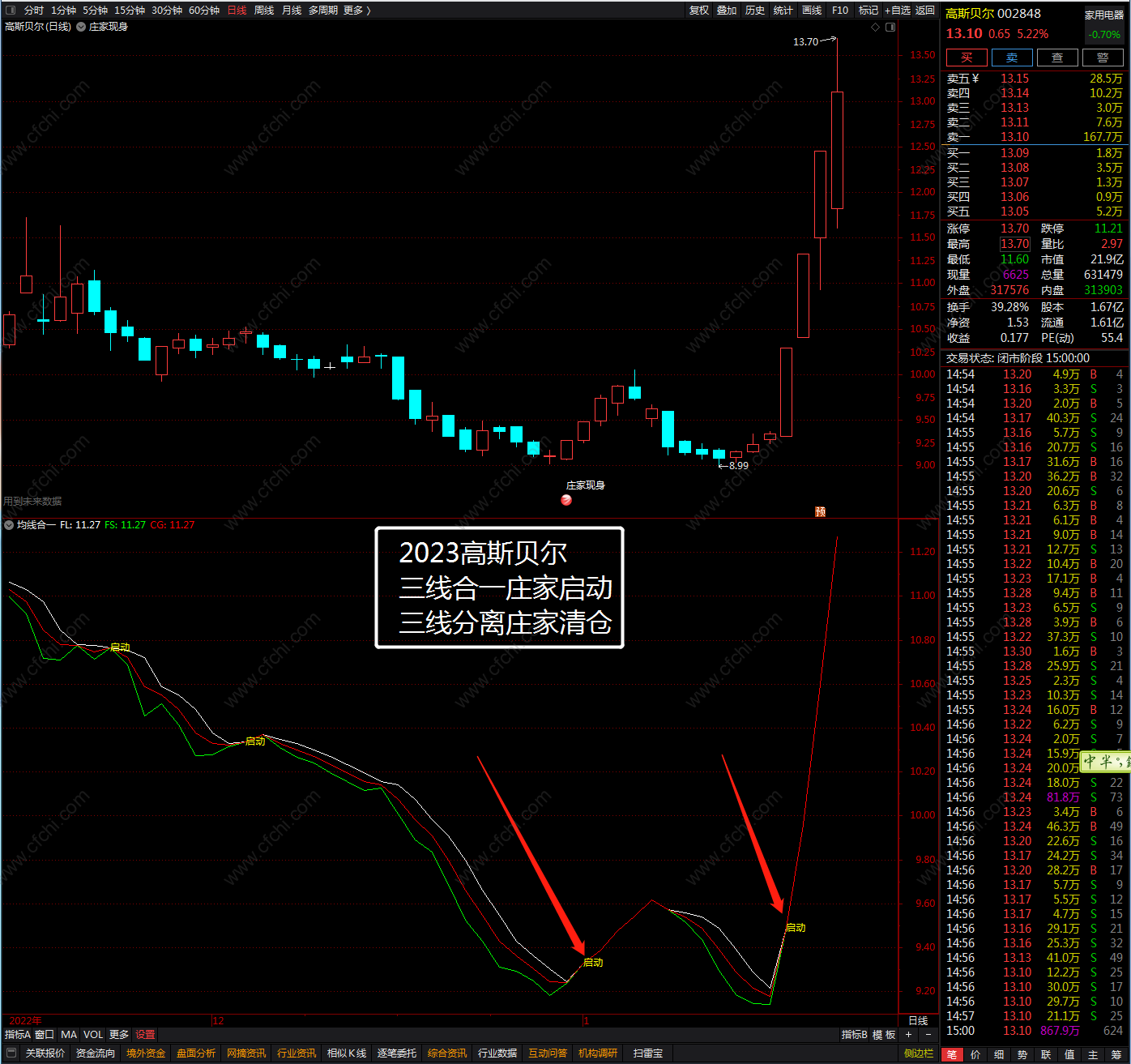This screenshot has height=1064, width=1131.
Task: Click the red 买 buy button
Action: 967,58
